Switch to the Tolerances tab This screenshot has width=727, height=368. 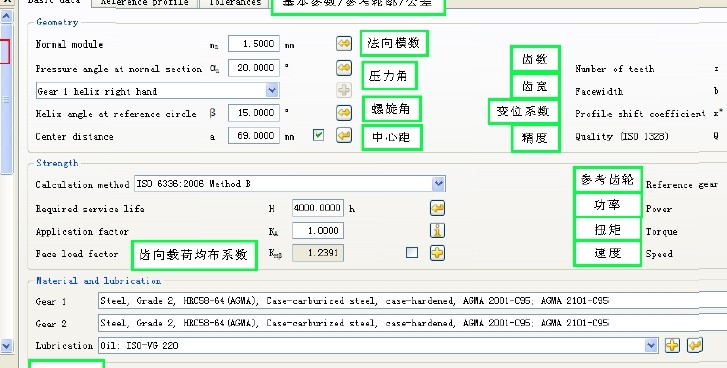point(235,3)
